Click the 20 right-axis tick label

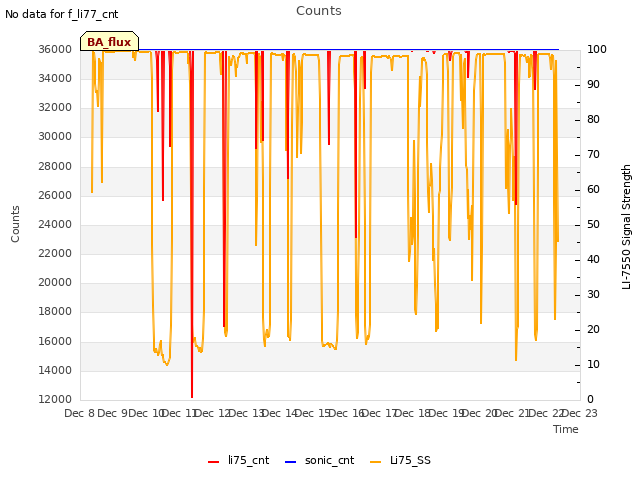593,330
